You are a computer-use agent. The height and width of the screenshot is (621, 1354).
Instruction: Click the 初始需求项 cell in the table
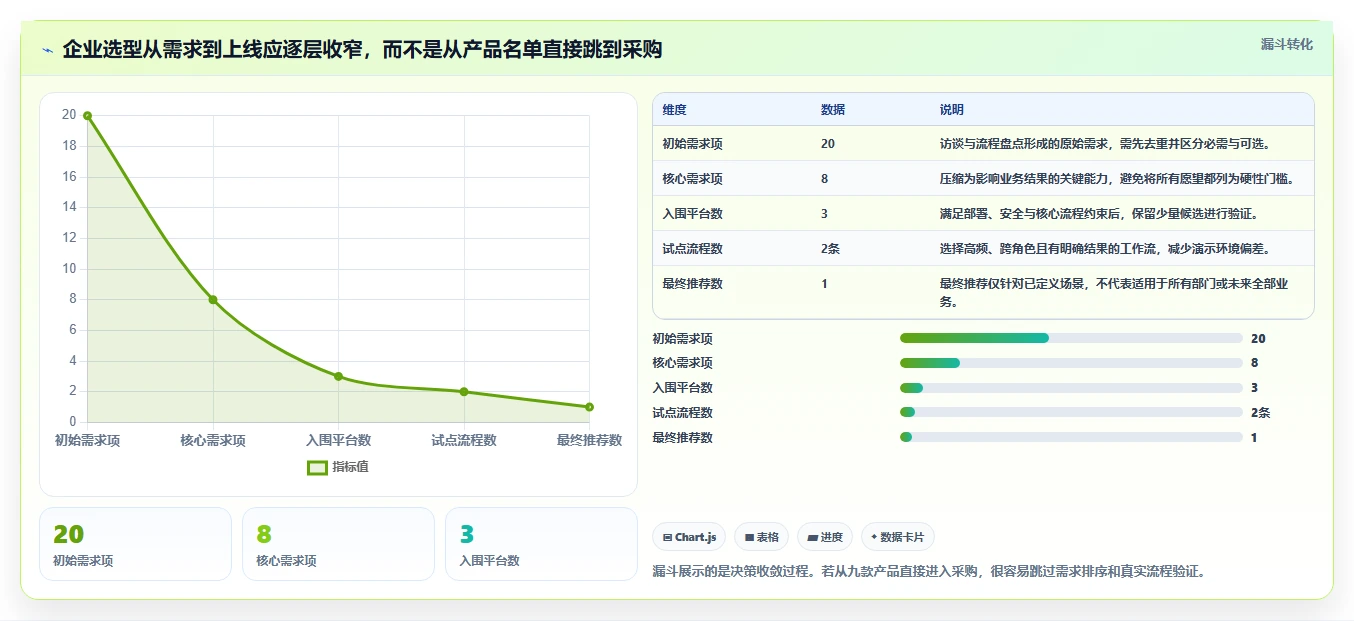(x=692, y=144)
